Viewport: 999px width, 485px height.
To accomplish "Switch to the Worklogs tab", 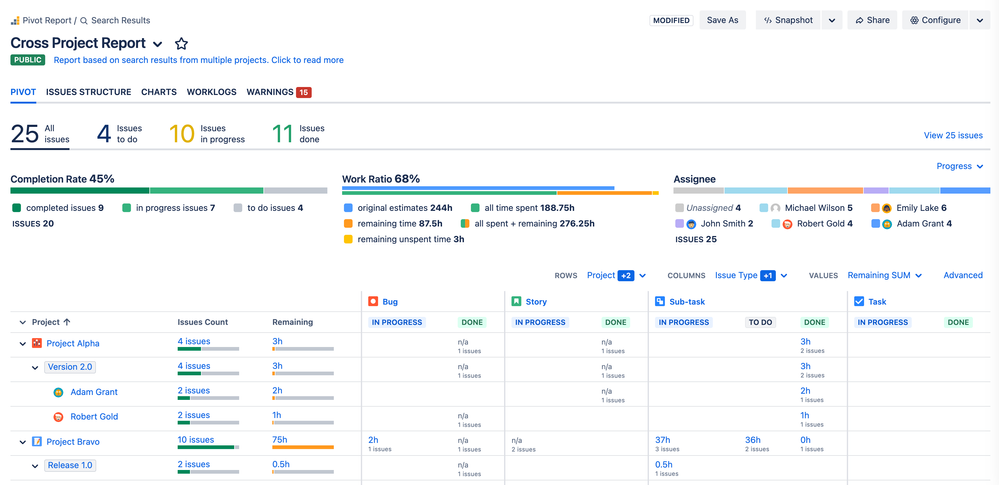I will coord(212,92).
